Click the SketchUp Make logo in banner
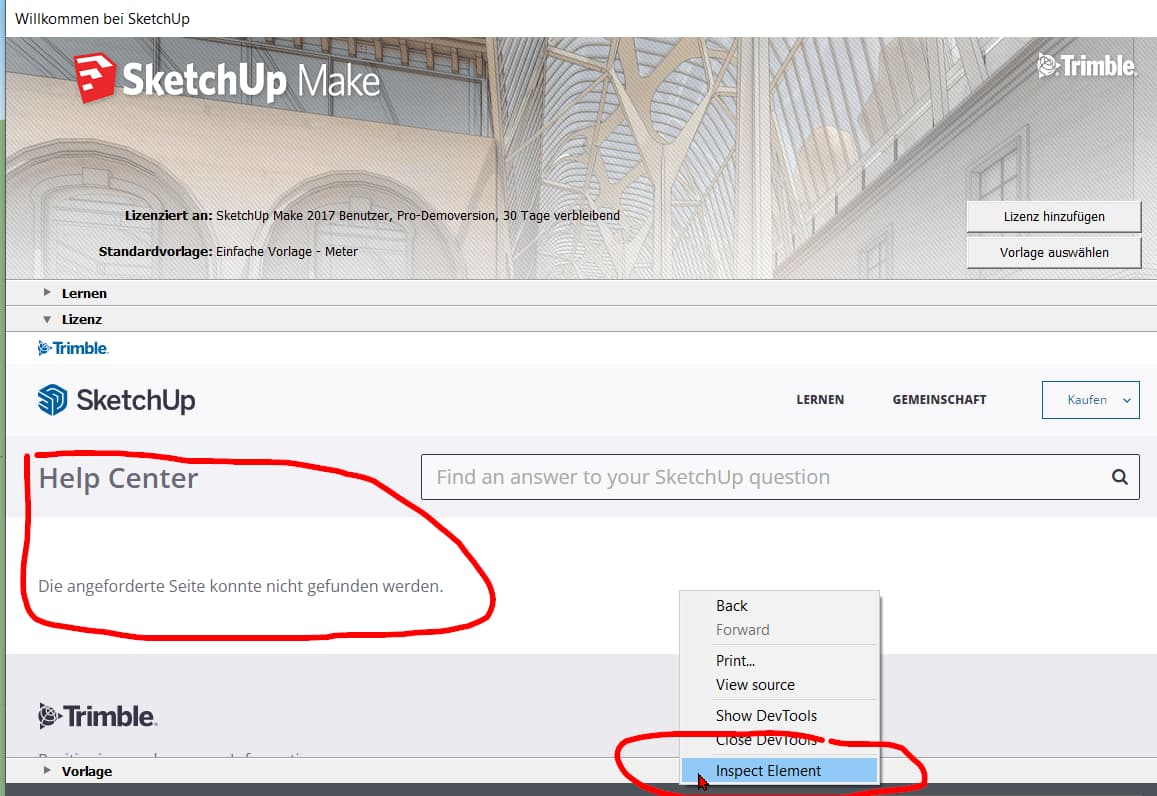This screenshot has height=796, width=1157. pyautogui.click(x=227, y=78)
